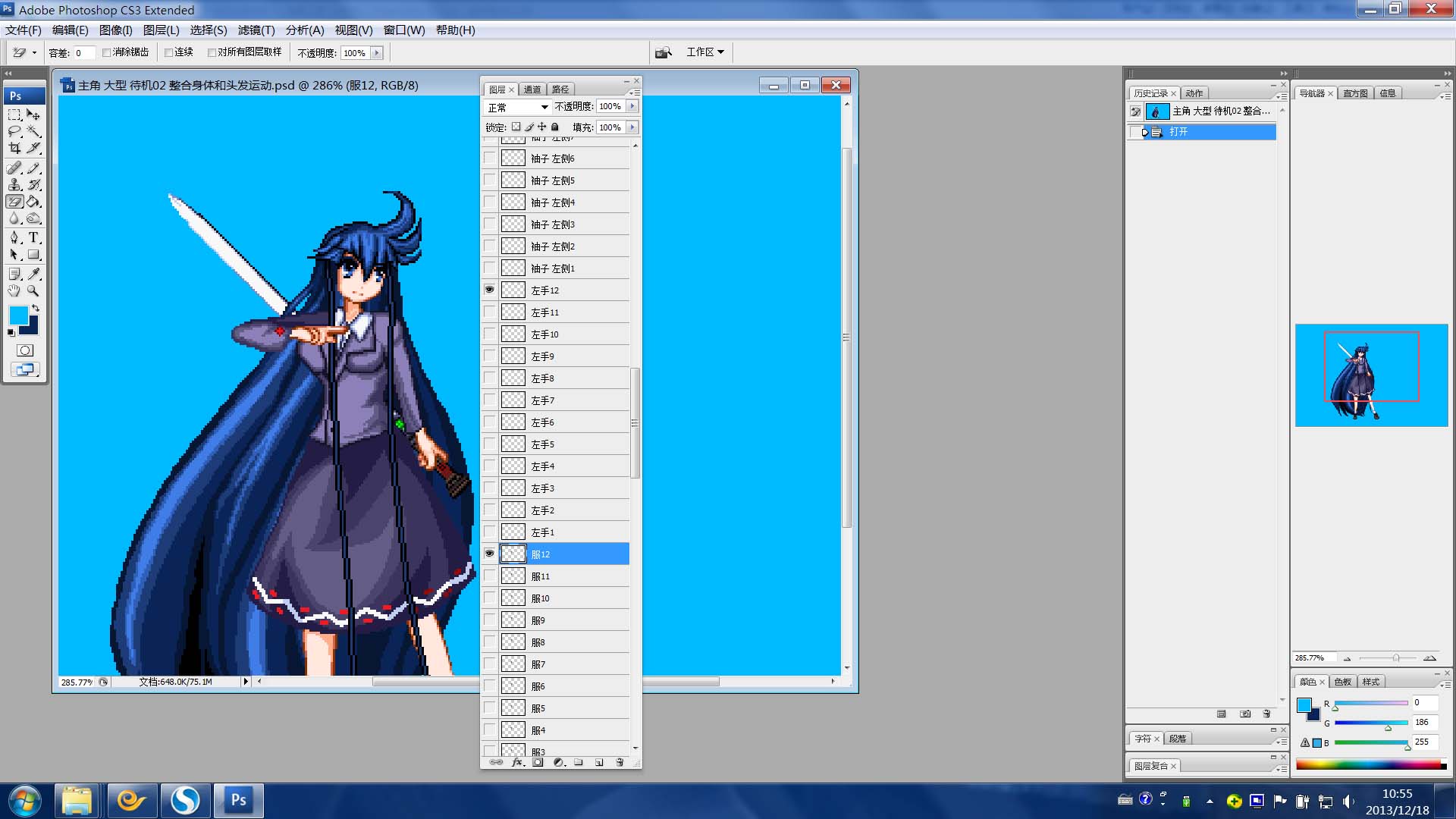Image resolution: width=1456 pixels, height=819 pixels.
Task: Hide the 左手12 layer eye icon
Action: (x=489, y=290)
